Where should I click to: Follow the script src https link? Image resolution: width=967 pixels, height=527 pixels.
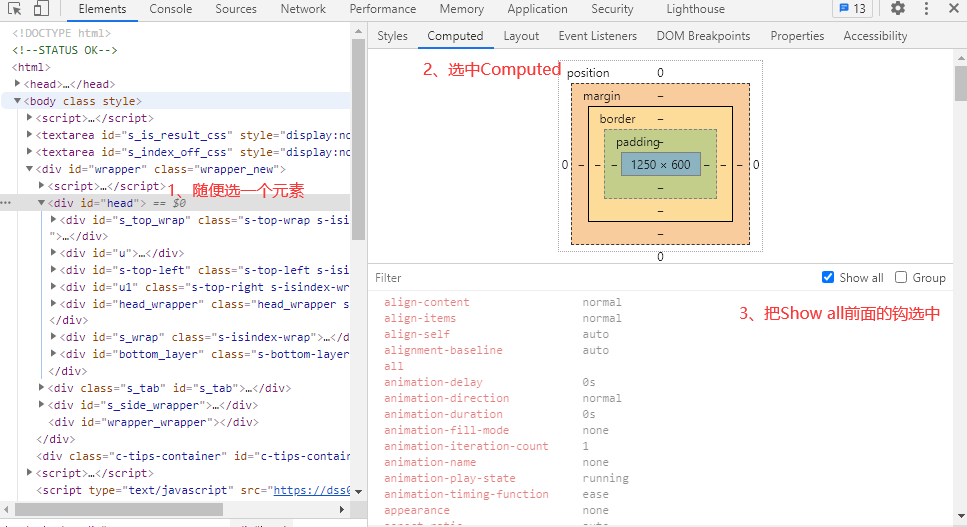(312, 490)
